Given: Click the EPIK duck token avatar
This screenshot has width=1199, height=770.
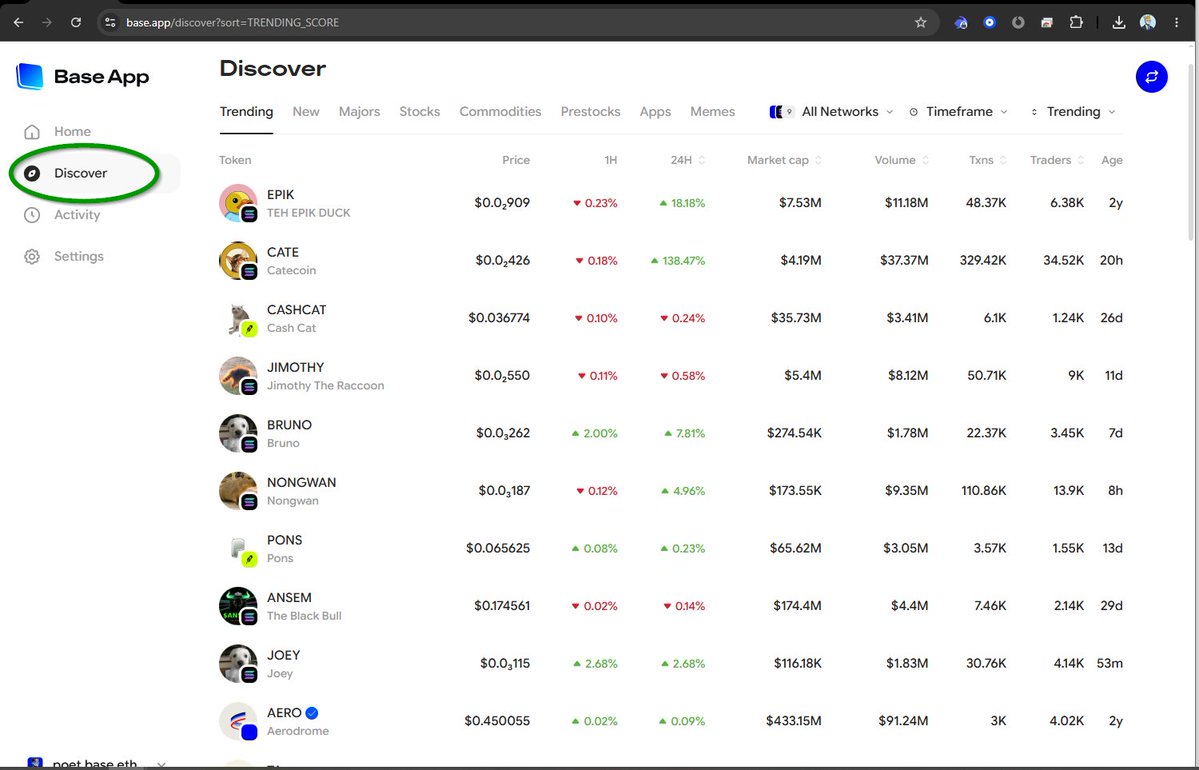Looking at the screenshot, I should tap(238, 203).
